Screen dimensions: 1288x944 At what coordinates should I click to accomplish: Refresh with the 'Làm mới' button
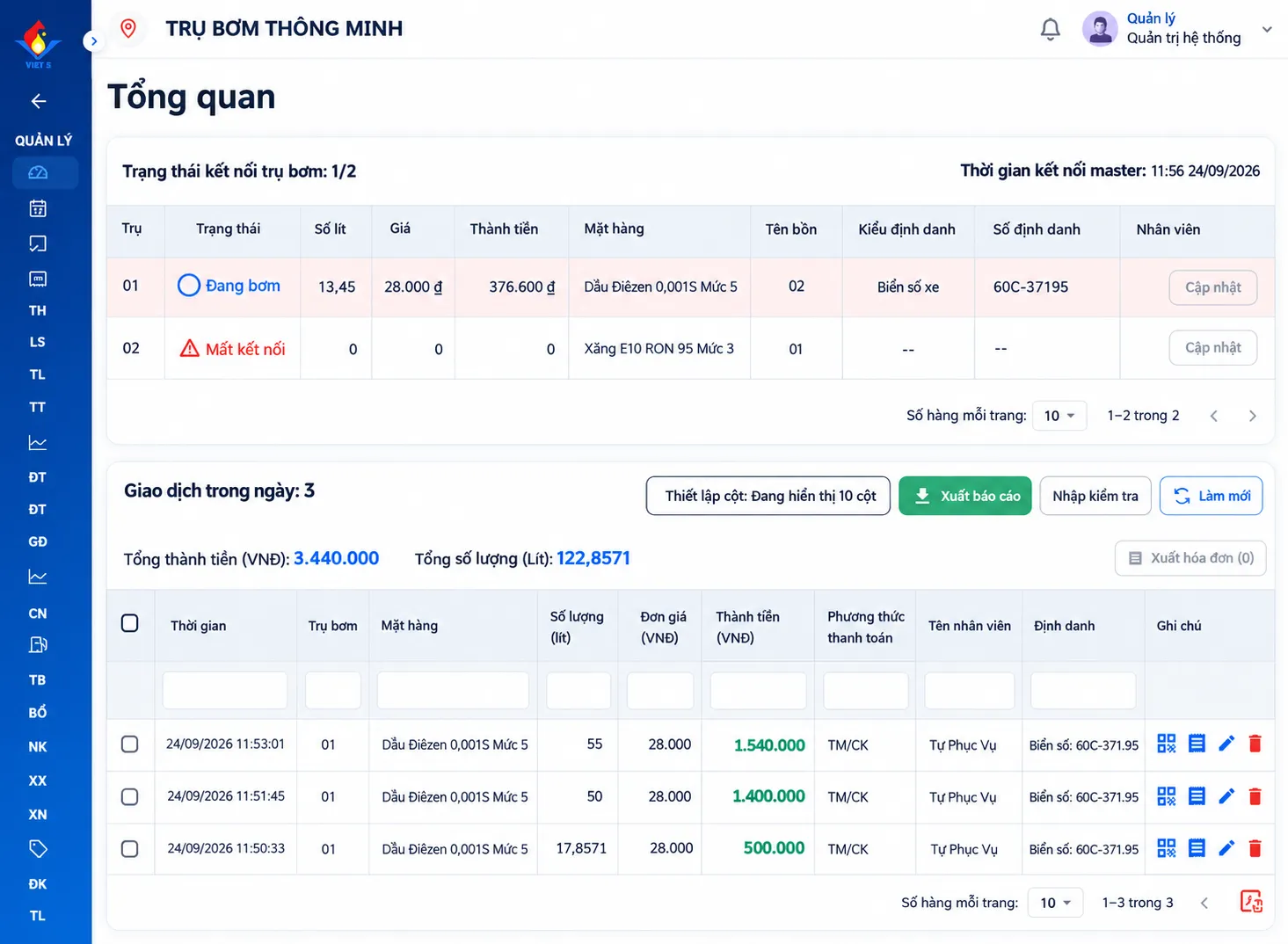pyautogui.click(x=1212, y=496)
